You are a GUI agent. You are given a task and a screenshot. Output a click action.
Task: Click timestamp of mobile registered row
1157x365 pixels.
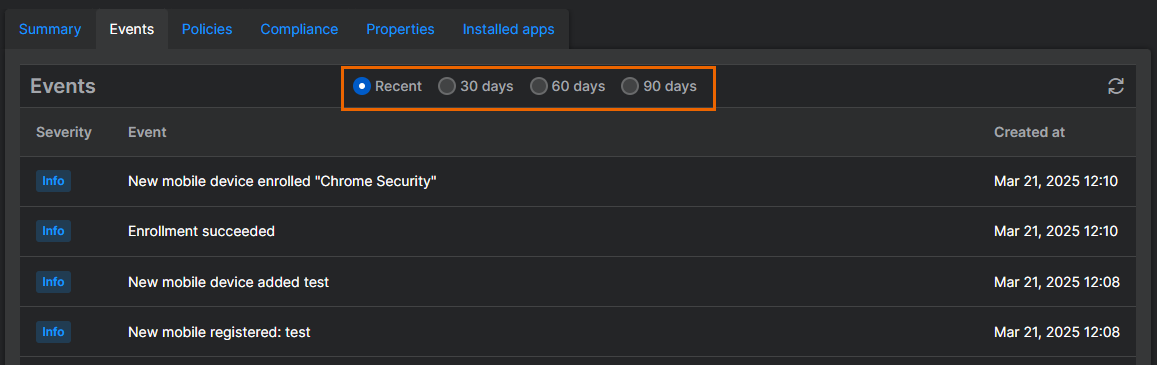click(x=1056, y=333)
